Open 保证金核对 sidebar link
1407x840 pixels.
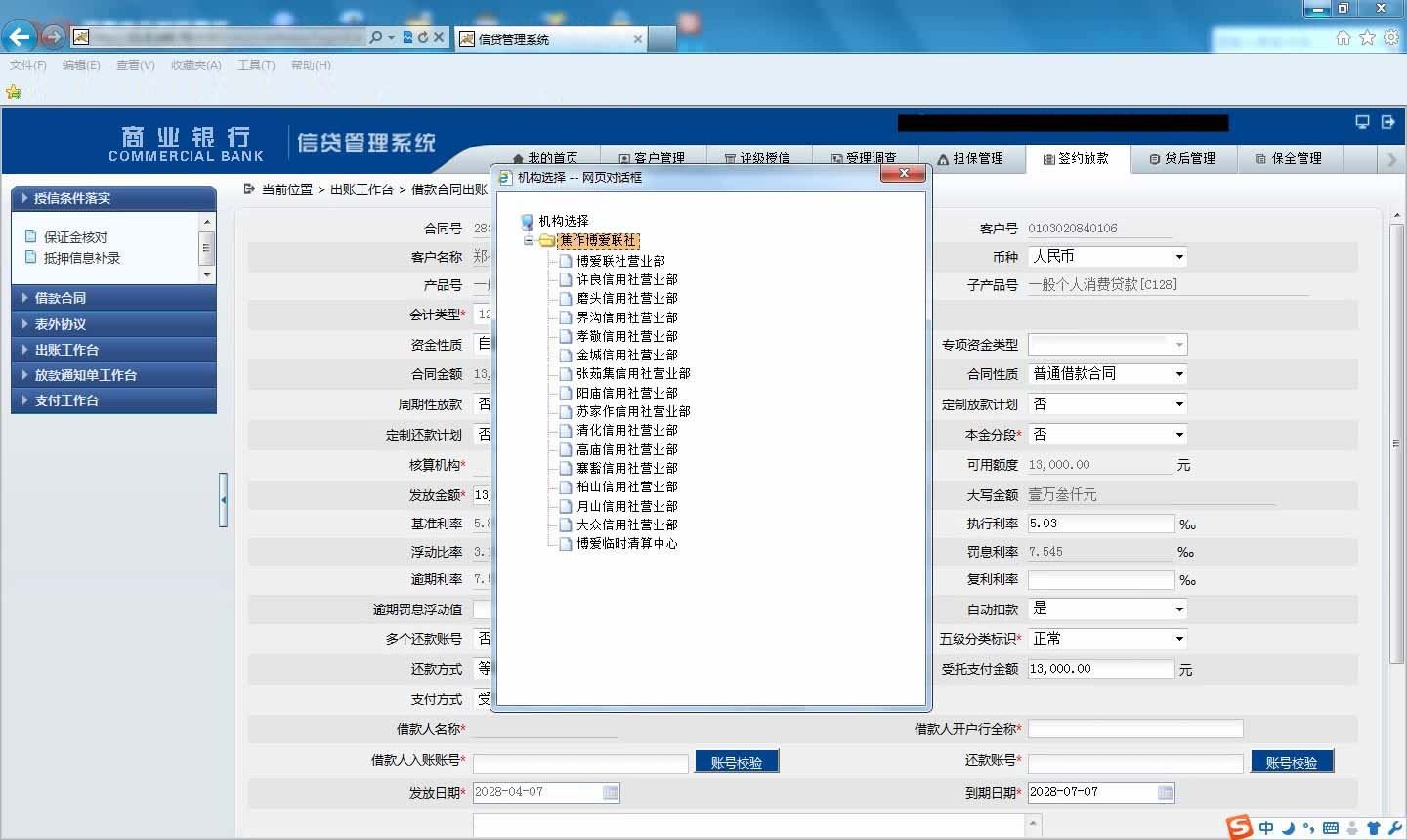click(x=75, y=237)
